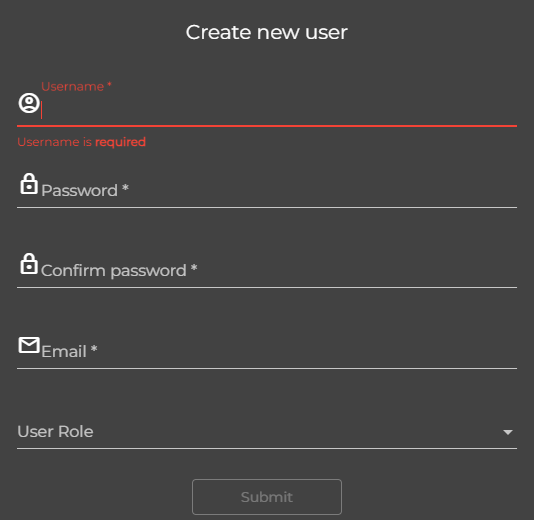Click the envelope icon beside Email
Screen dimensions: 534x520
29,345
